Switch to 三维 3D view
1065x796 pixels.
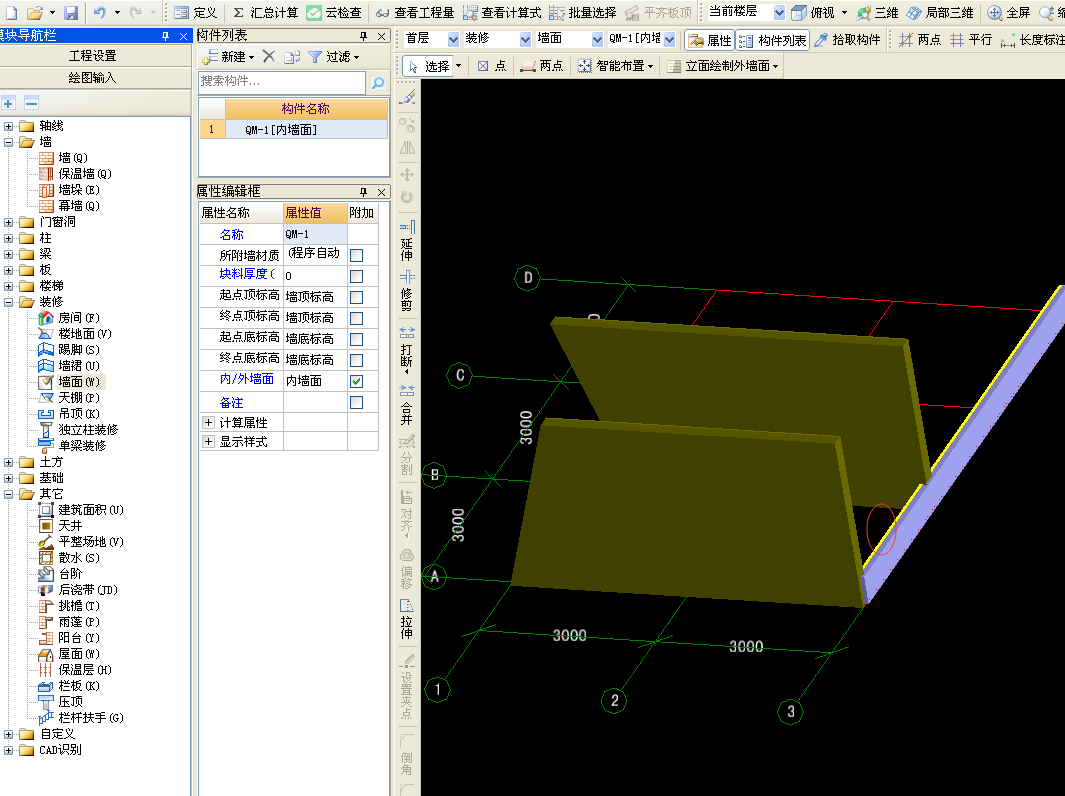click(x=877, y=12)
